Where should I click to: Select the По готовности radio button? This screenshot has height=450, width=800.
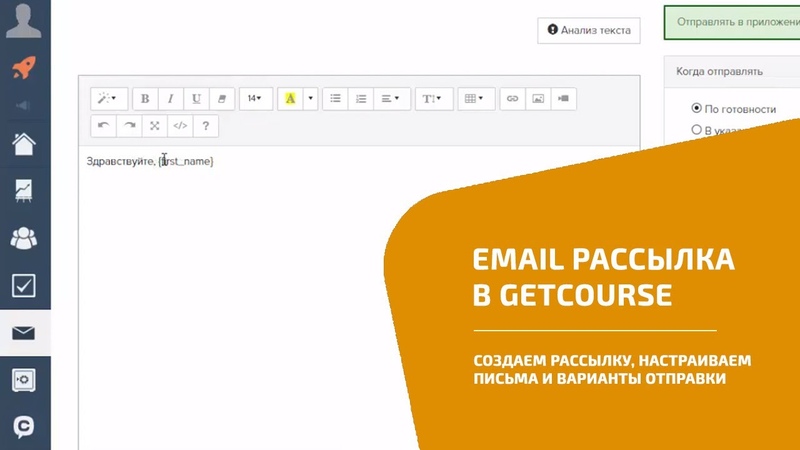696,108
